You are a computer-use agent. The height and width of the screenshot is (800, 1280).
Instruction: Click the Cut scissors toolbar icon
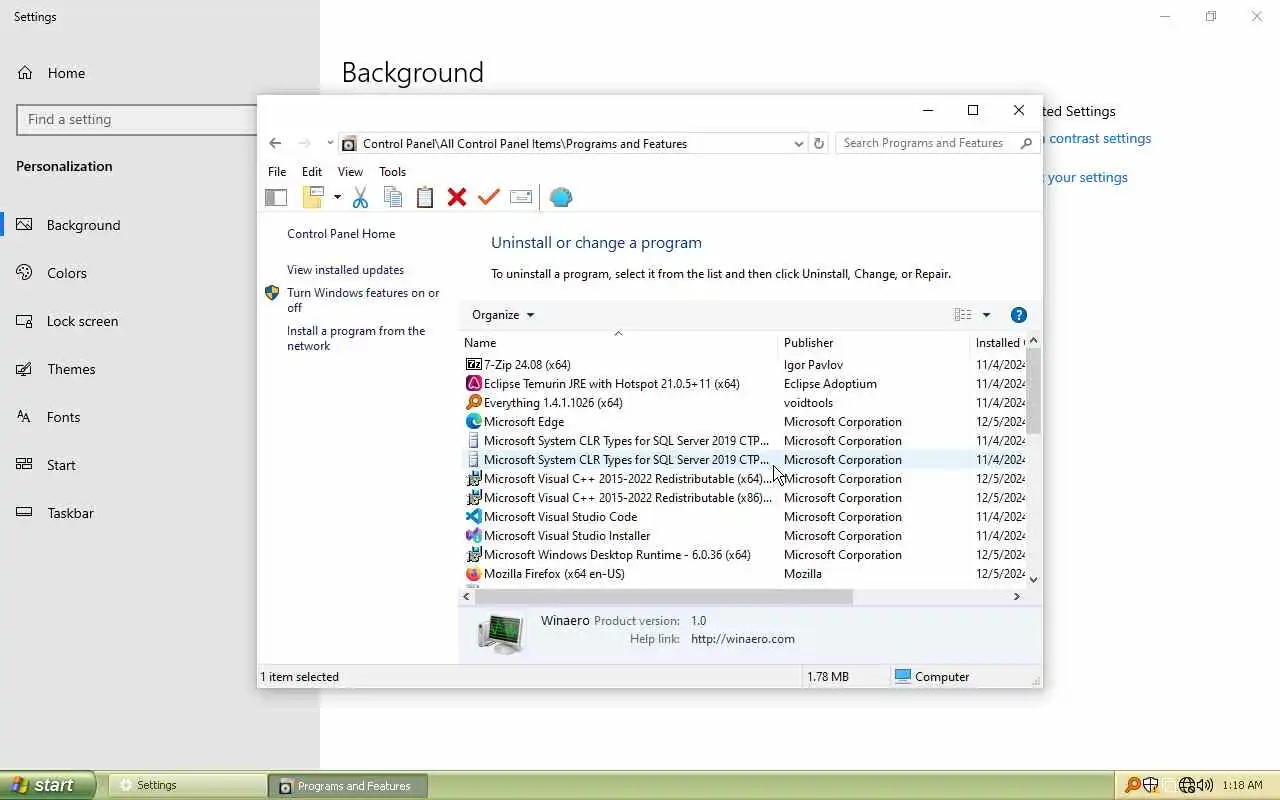361,197
